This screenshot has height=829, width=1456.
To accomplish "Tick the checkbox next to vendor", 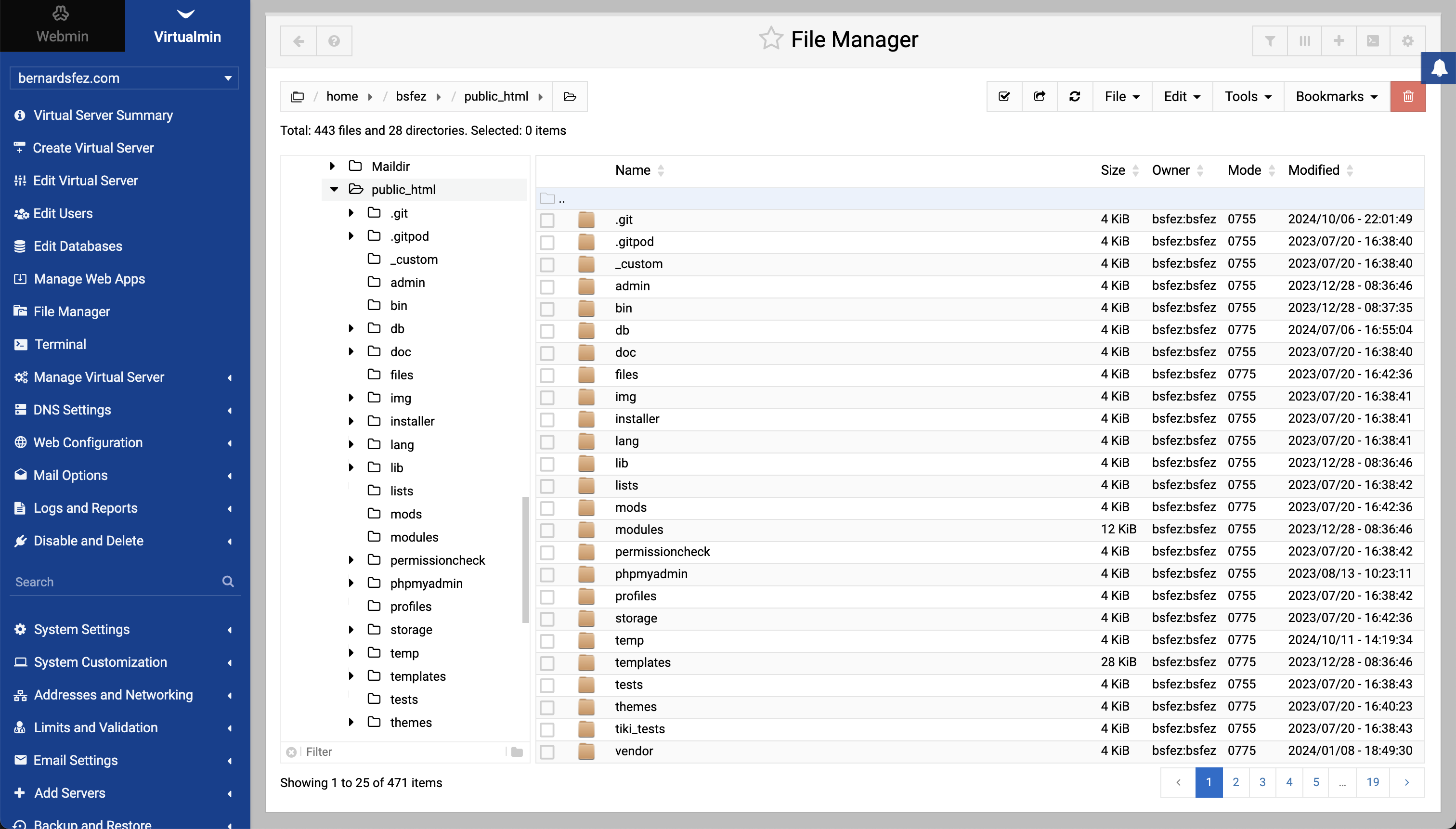I will (x=547, y=751).
